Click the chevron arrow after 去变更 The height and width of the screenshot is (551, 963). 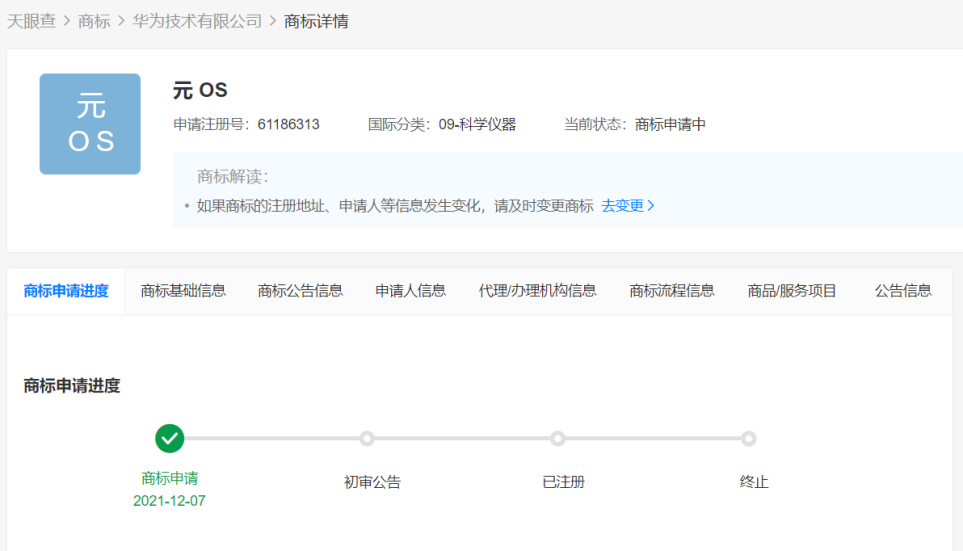click(651, 206)
